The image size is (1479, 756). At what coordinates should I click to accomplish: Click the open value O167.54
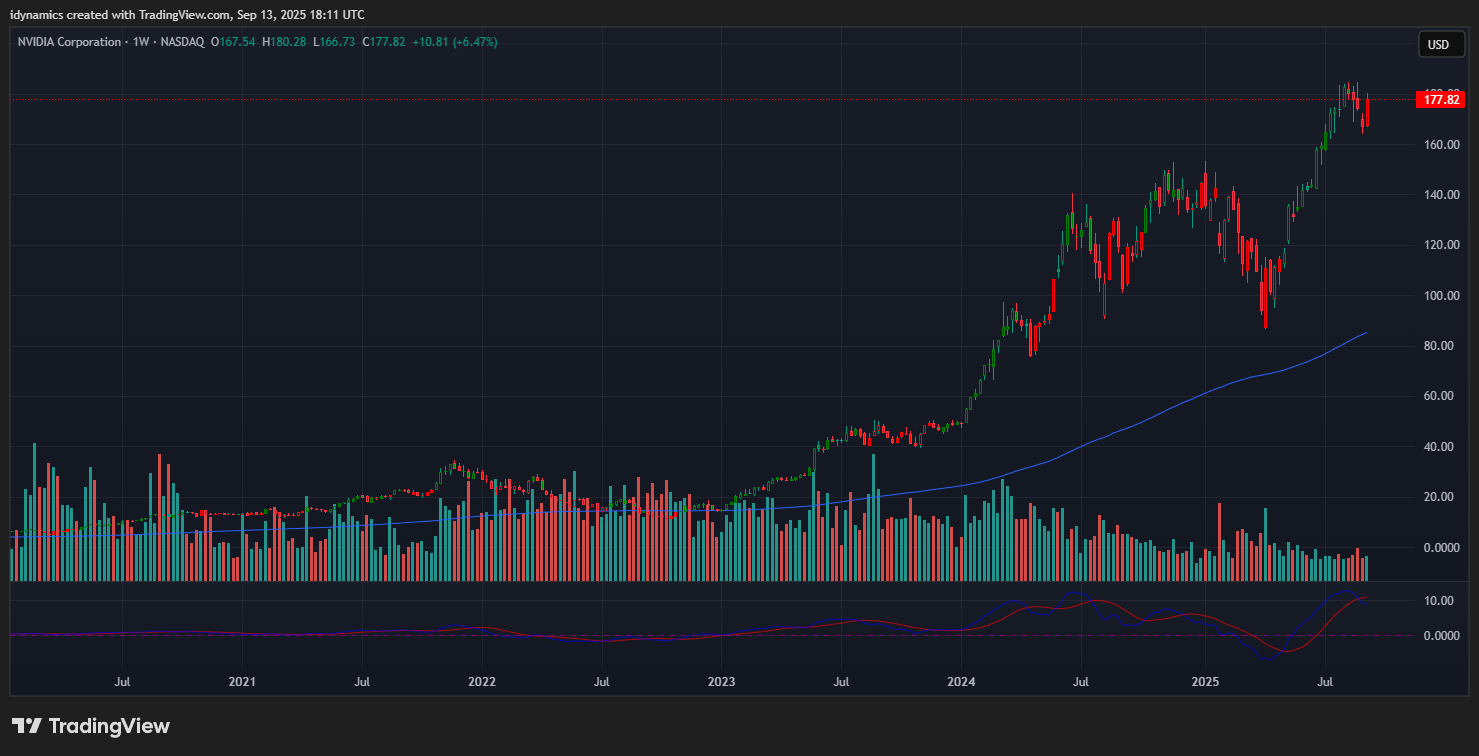click(233, 42)
